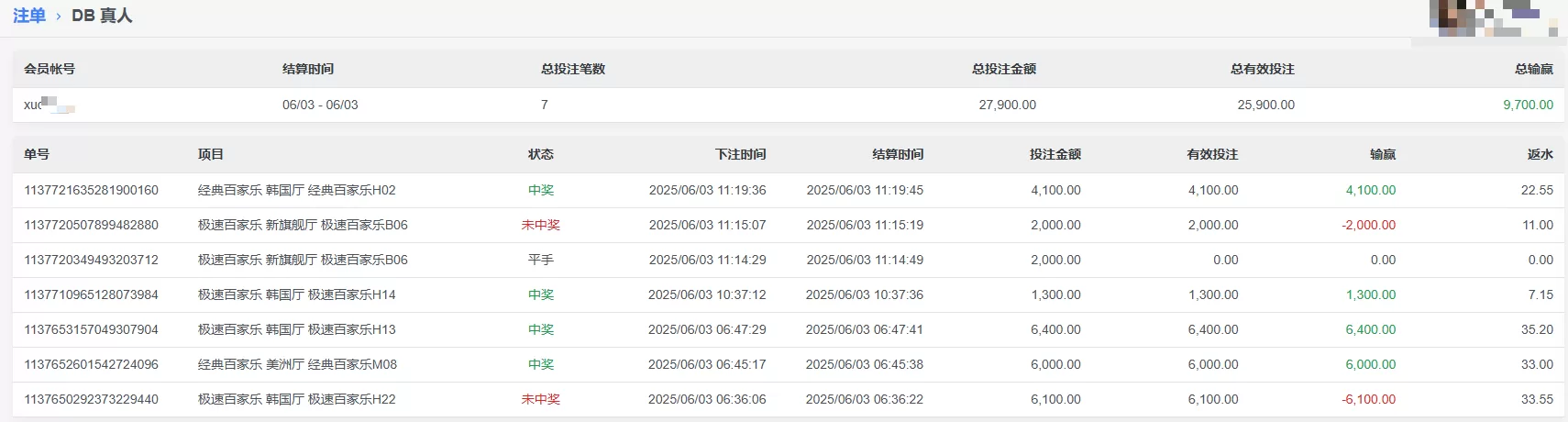Click the summary 结算时间 header

[308, 69]
